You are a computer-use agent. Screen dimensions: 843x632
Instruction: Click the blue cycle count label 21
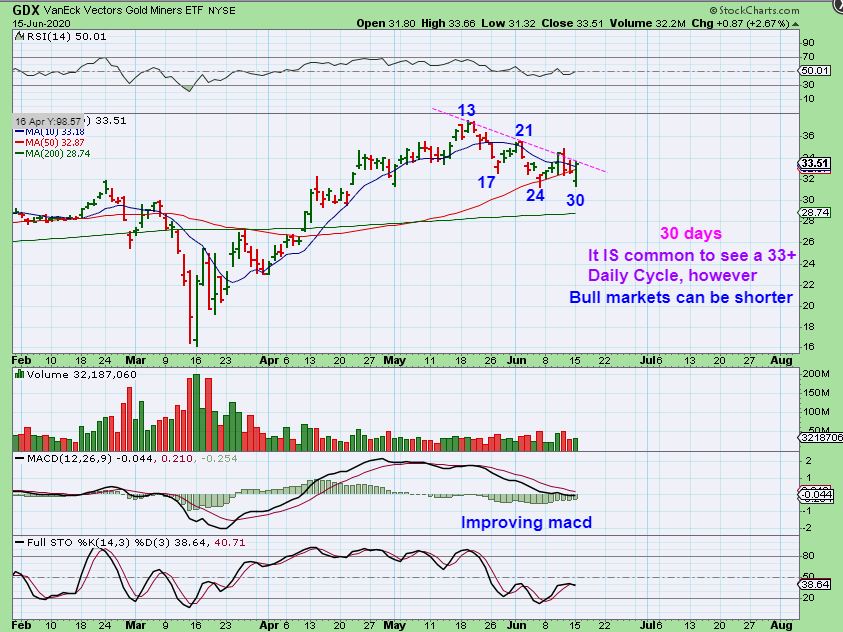(524, 130)
